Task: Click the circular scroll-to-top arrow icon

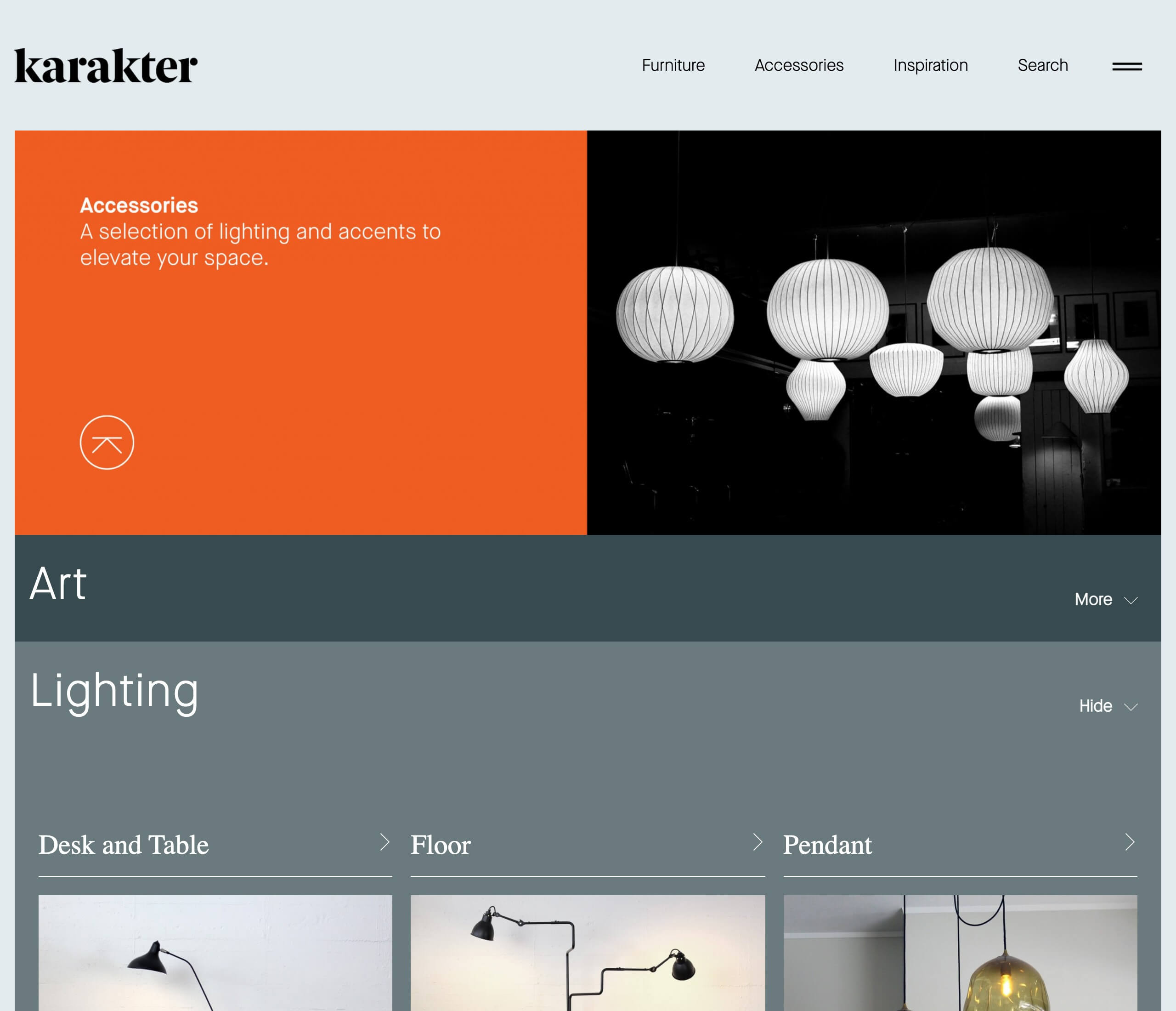Action: coord(107,442)
